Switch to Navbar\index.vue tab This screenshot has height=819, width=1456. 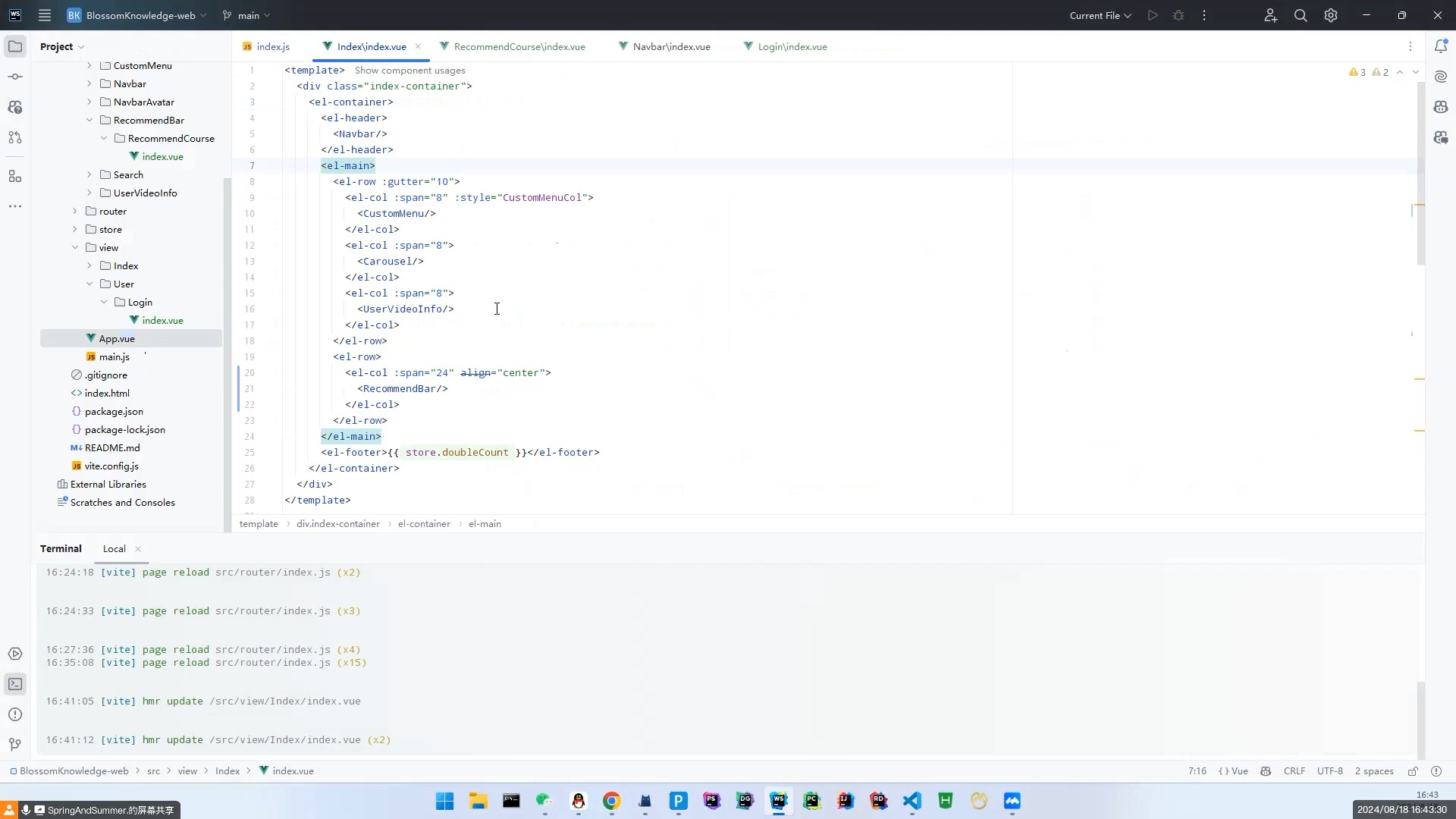point(665,46)
